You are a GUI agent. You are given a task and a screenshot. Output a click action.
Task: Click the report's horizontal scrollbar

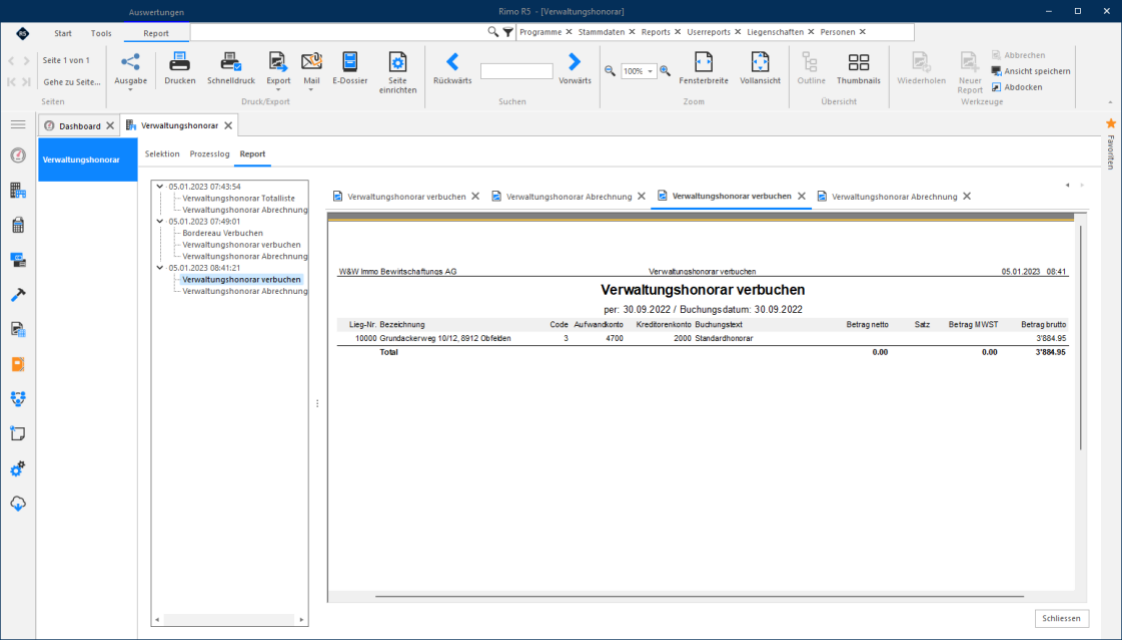(x=699, y=596)
